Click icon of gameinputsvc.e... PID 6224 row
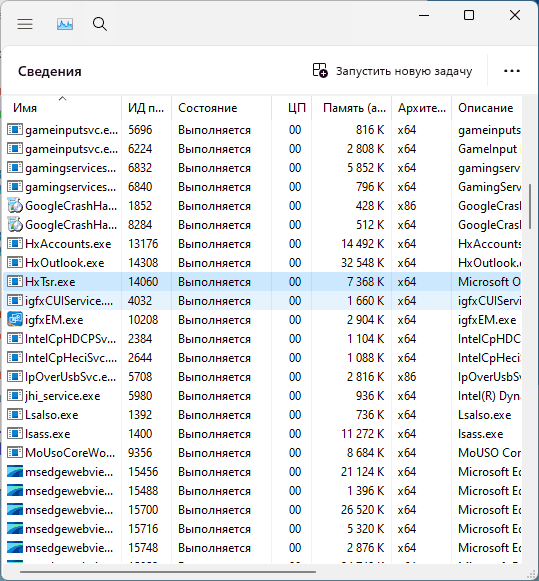539x581 pixels. tap(15, 149)
